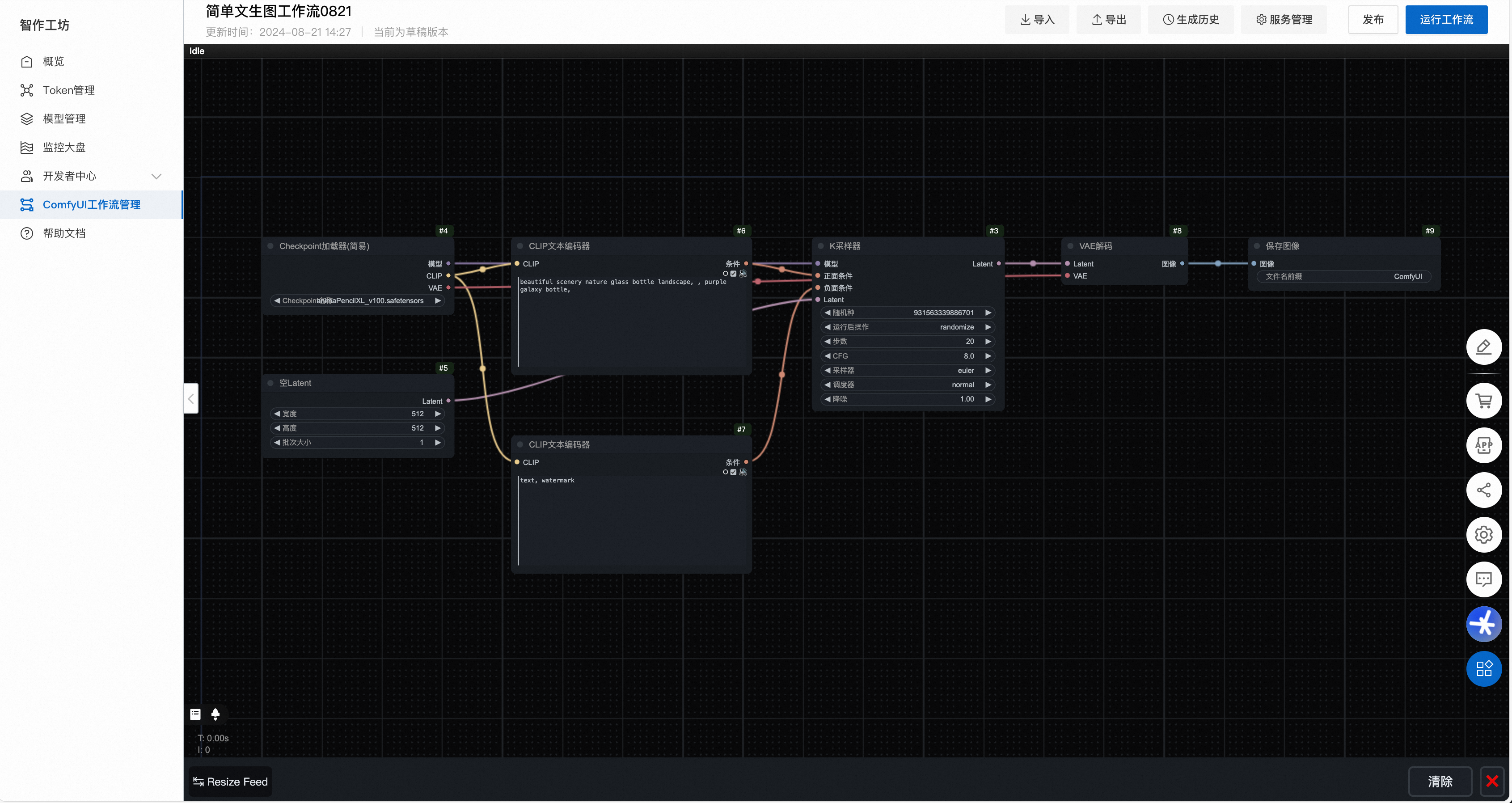The width and height of the screenshot is (1512, 803).
Task: Click the 帮助文档 question mark icon
Action: (x=26, y=233)
